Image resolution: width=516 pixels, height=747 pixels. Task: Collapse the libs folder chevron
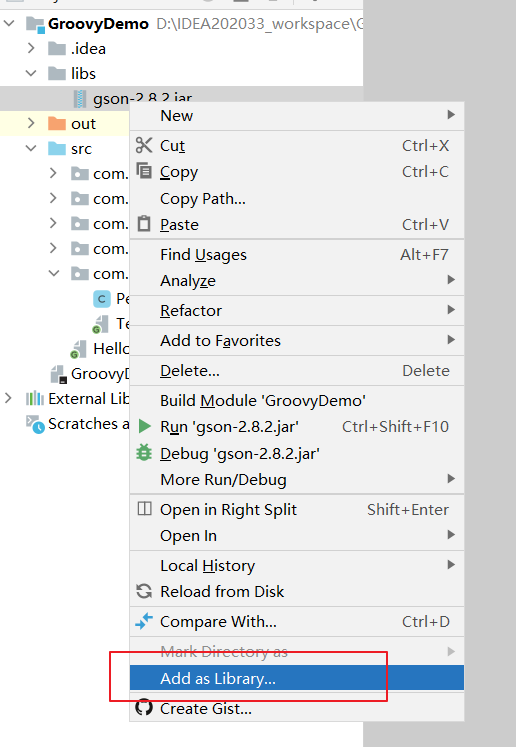click(31, 73)
